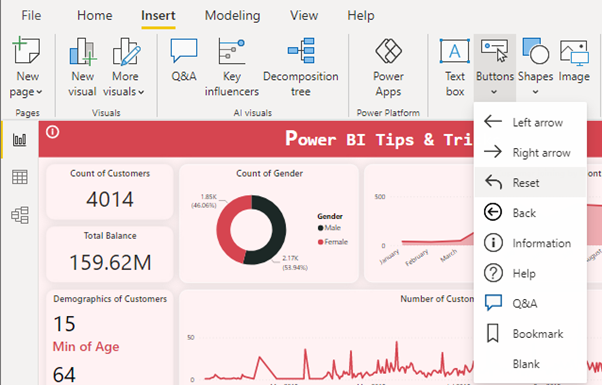Viewport: 602px width, 385px height.
Task: Click the info icon on the red banner
Action: (x=53, y=132)
